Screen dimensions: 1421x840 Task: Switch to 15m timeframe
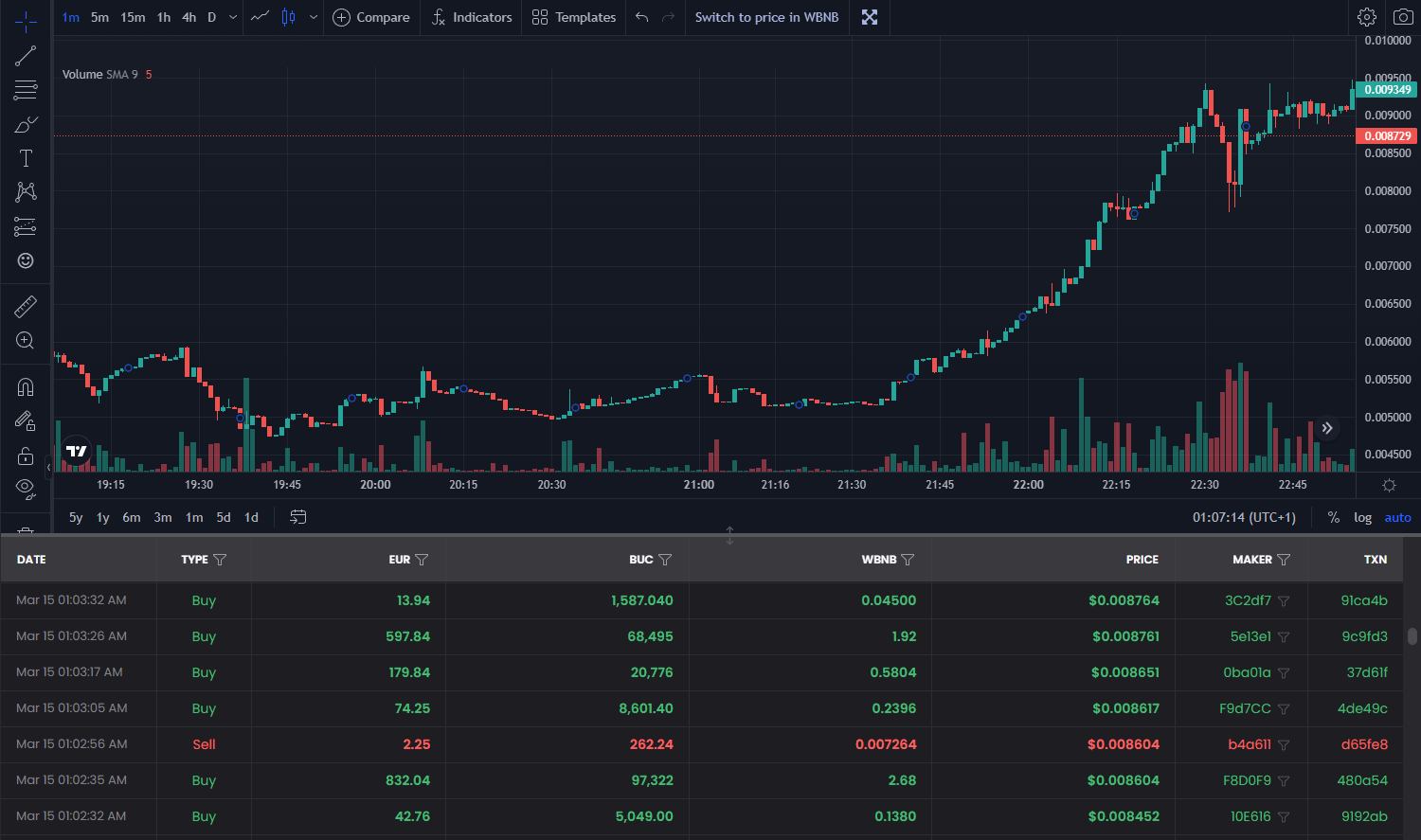(133, 17)
